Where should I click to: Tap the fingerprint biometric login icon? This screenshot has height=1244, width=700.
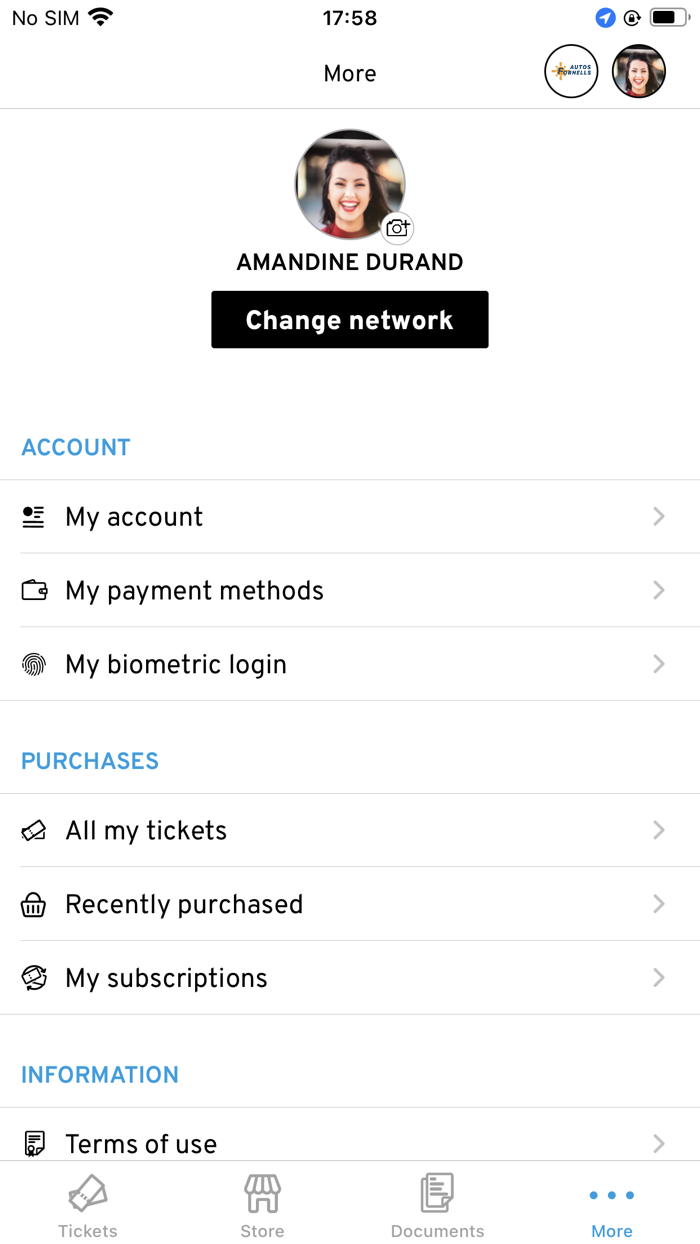[x=34, y=664]
